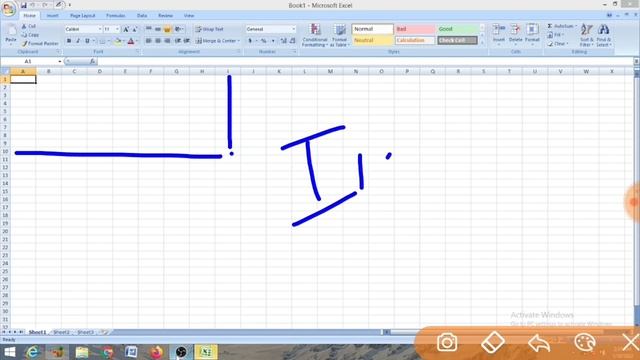The image size is (640, 360).
Task: Apply the Calculation cell style
Action: pos(415,40)
